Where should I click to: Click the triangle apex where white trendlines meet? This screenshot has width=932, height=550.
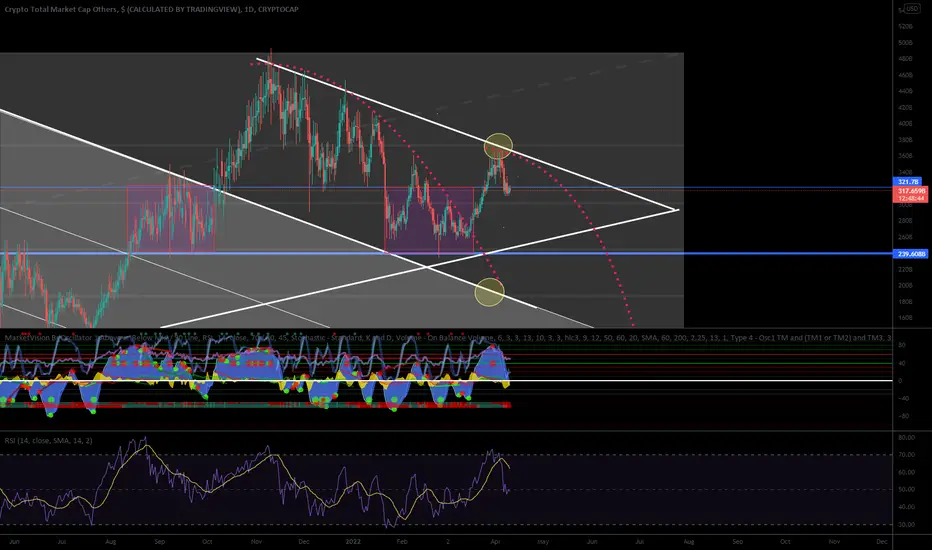[676, 210]
